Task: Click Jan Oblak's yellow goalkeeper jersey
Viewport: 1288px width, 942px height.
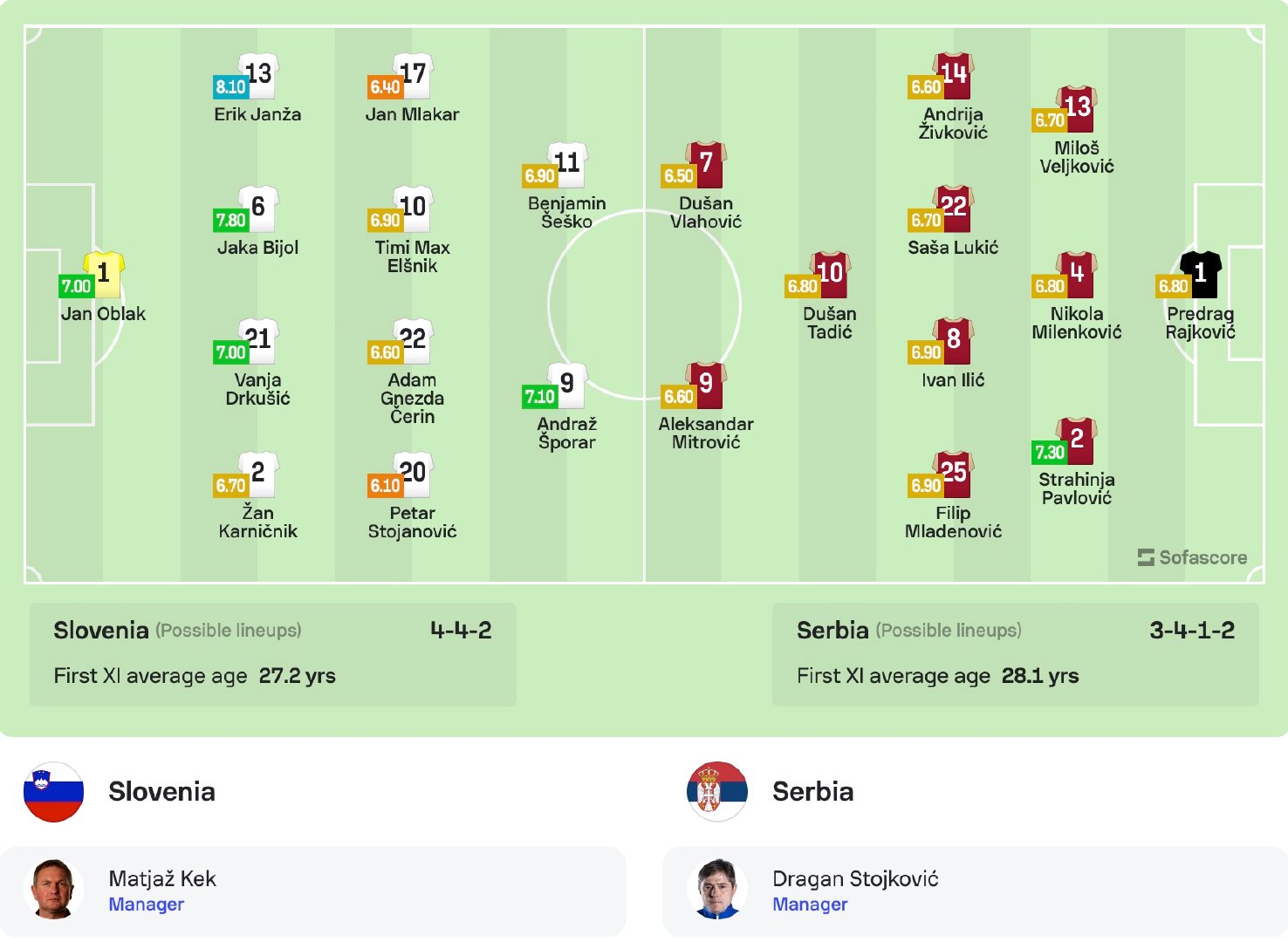Action: coord(105,272)
